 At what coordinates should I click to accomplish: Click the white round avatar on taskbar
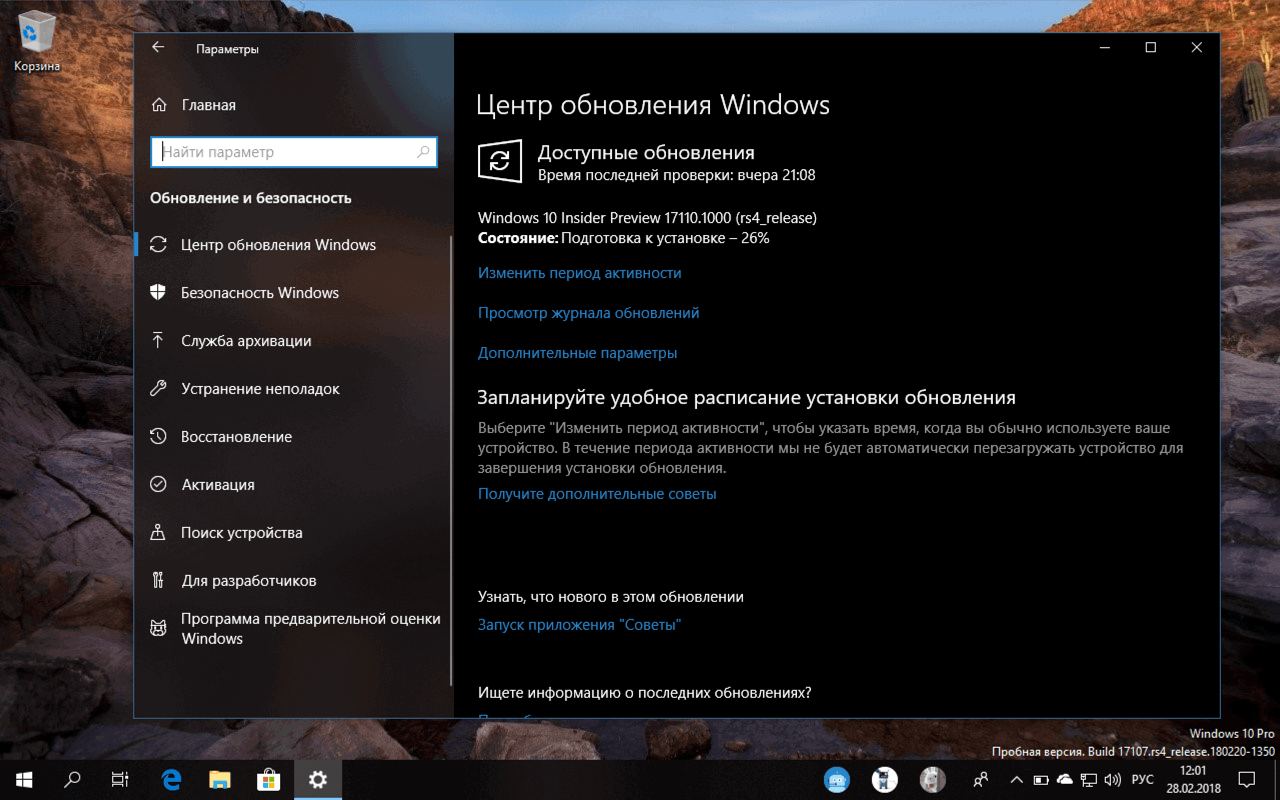point(885,779)
